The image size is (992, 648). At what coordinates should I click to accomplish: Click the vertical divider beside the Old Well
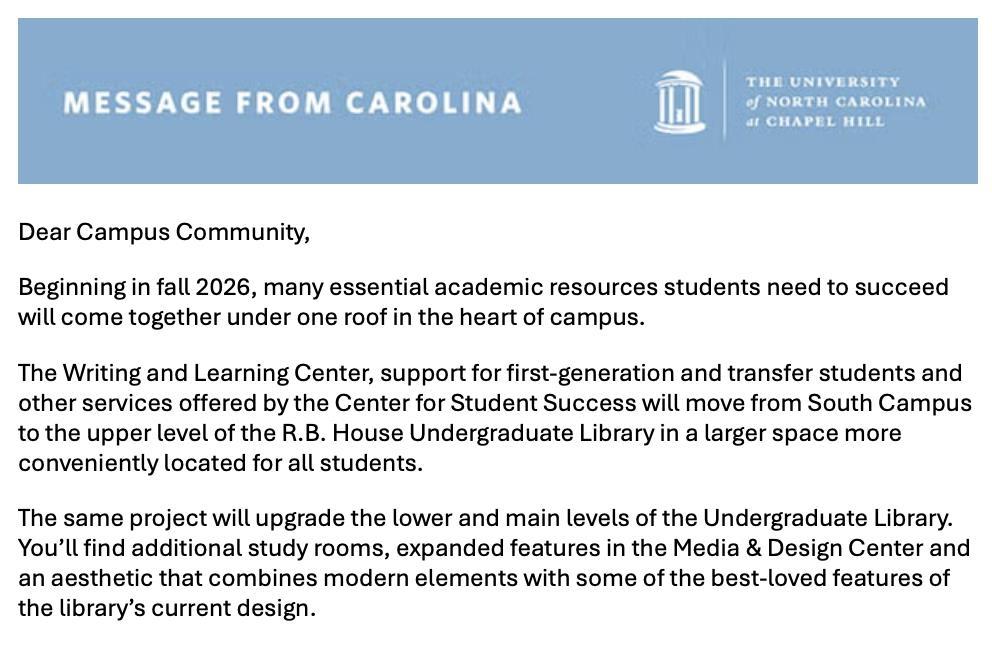[724, 99]
